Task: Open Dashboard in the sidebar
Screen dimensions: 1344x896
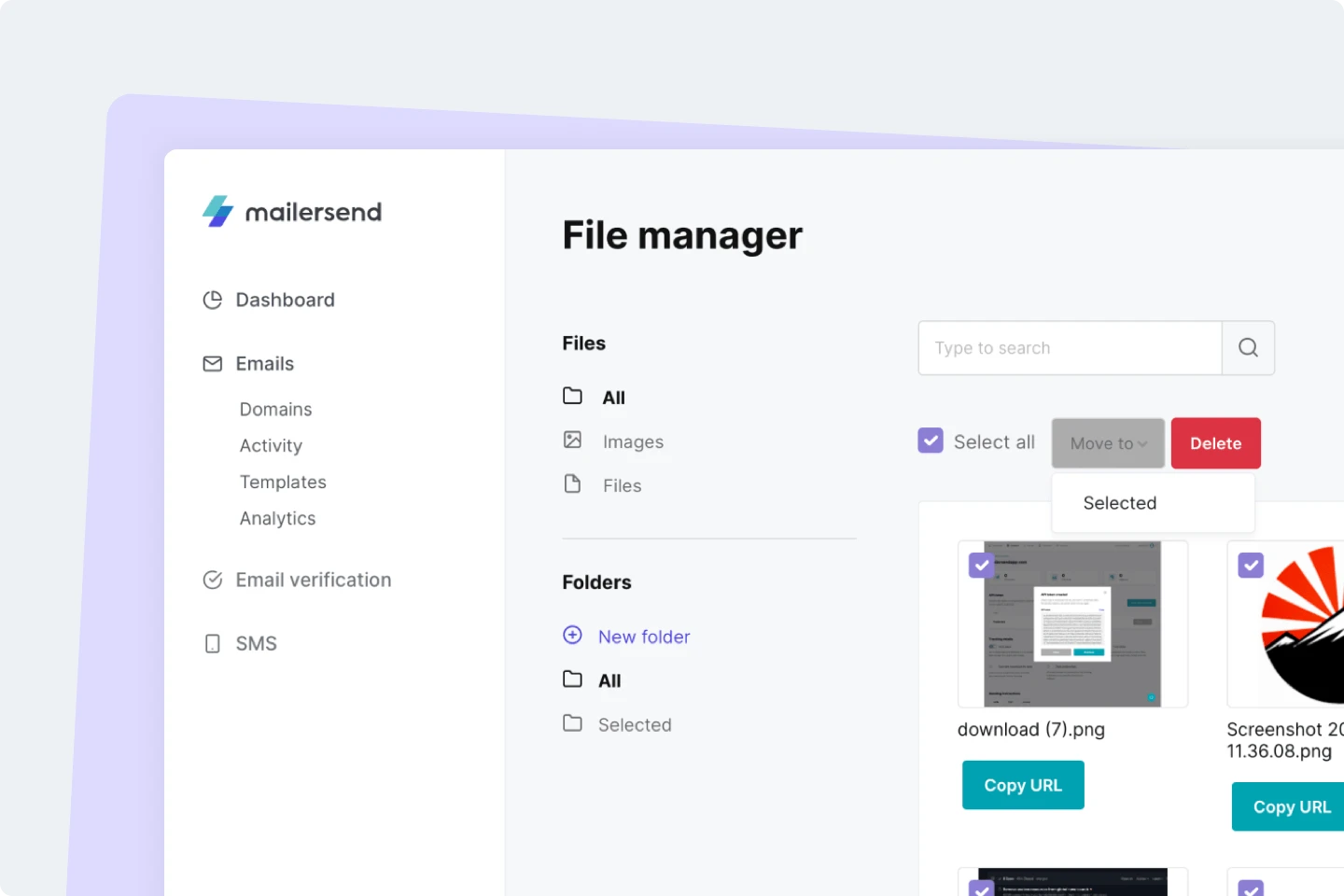Action: [x=285, y=300]
